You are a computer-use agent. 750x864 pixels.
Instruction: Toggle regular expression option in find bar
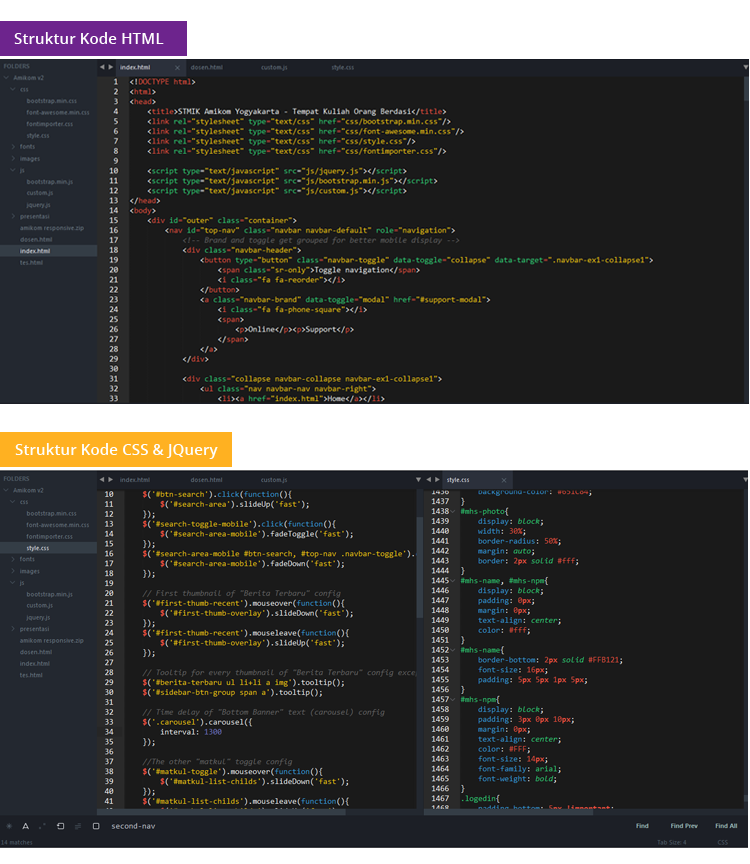tap(9, 826)
